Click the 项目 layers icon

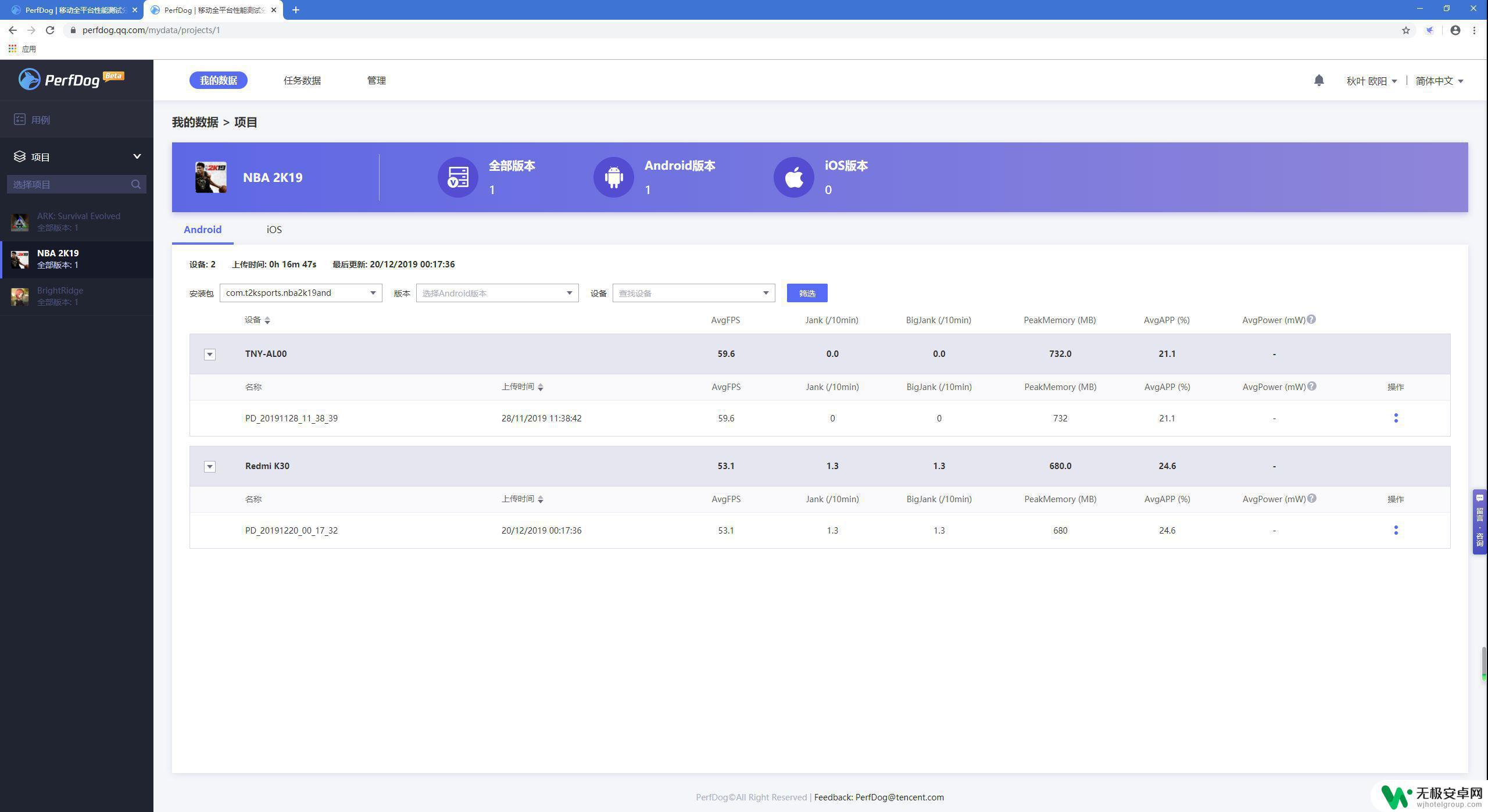tap(20, 156)
